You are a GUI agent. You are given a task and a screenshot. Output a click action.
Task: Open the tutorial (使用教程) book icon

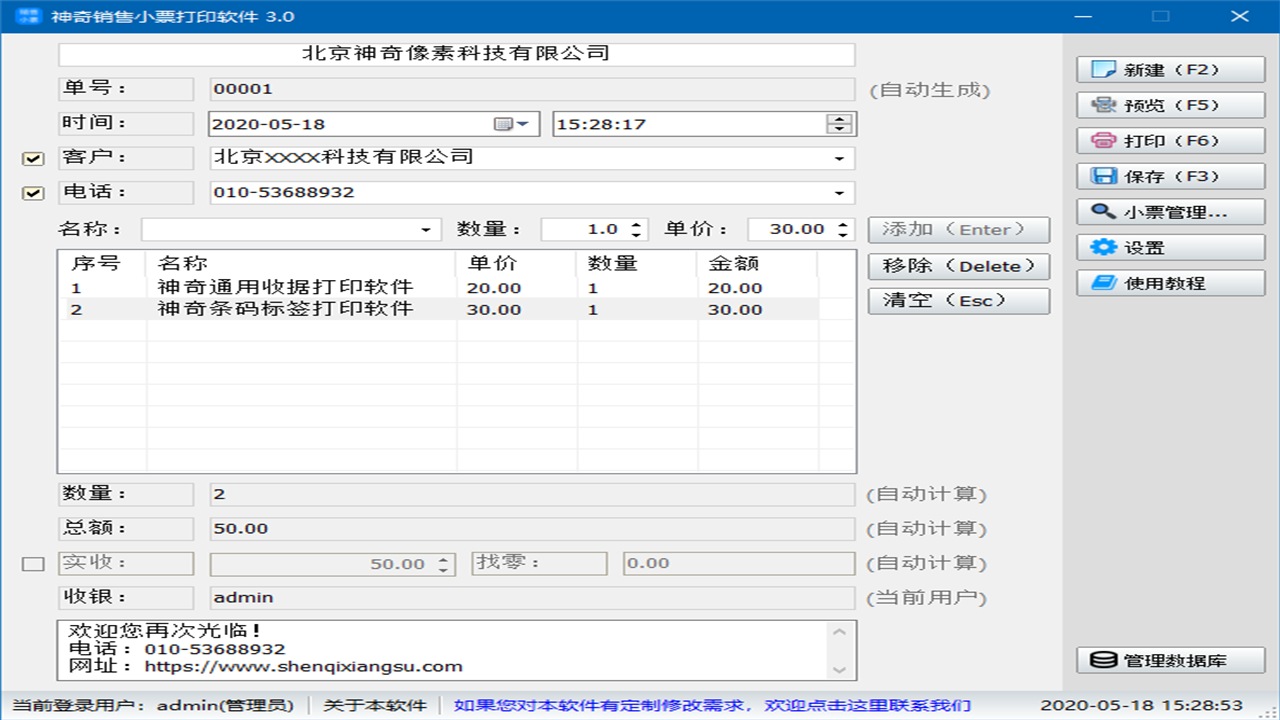pyautogui.click(x=1104, y=283)
